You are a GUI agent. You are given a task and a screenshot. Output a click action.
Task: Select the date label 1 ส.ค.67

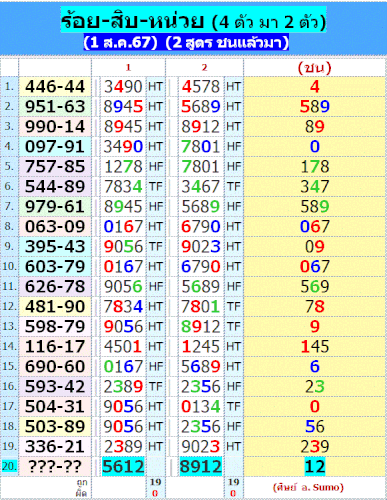point(120,42)
